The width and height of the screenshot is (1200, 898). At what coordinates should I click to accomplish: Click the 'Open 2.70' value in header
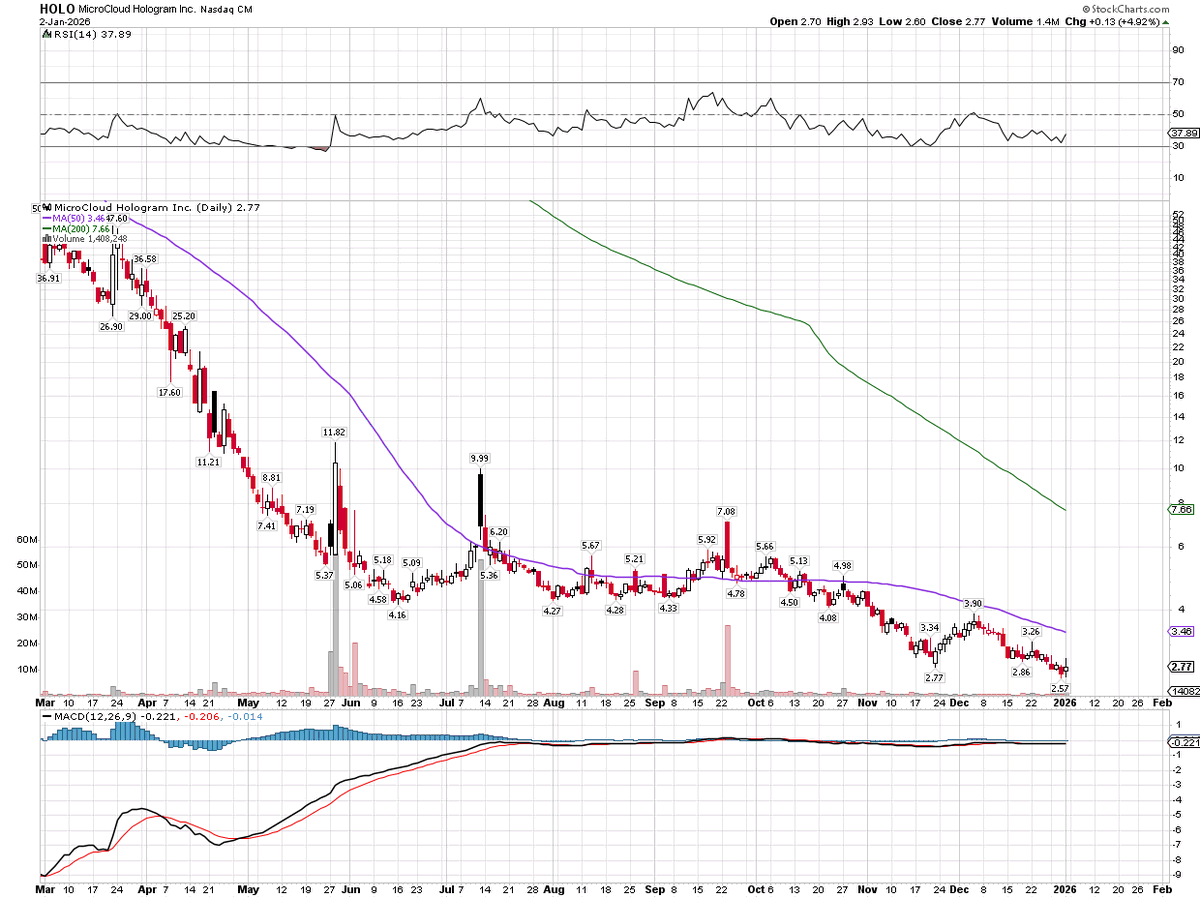793,21
